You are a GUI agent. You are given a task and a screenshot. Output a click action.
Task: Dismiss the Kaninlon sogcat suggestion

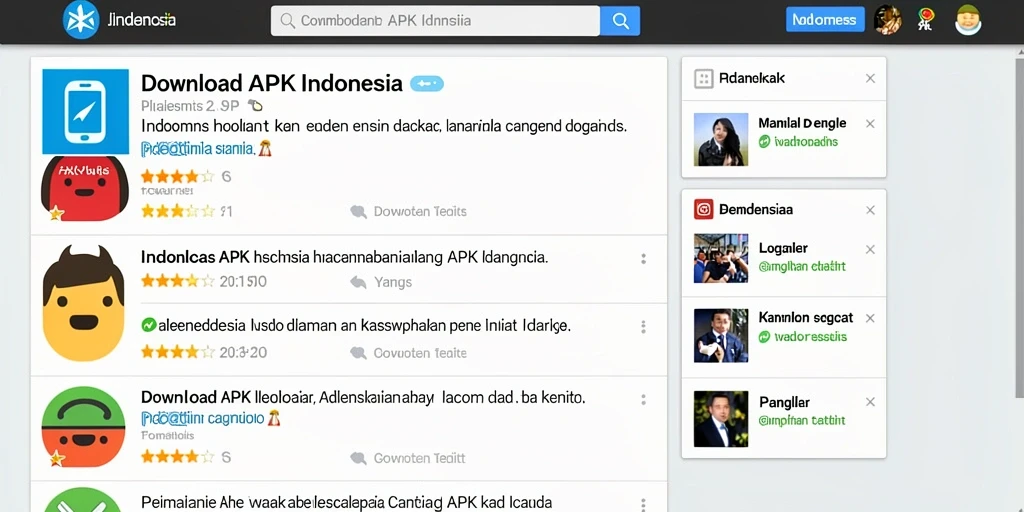[x=870, y=319]
